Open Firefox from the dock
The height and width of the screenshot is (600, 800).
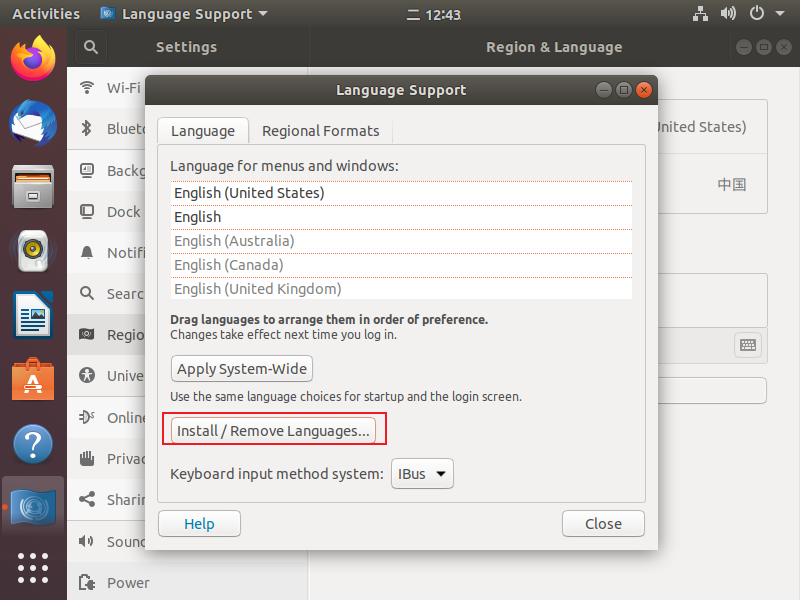pos(33,59)
